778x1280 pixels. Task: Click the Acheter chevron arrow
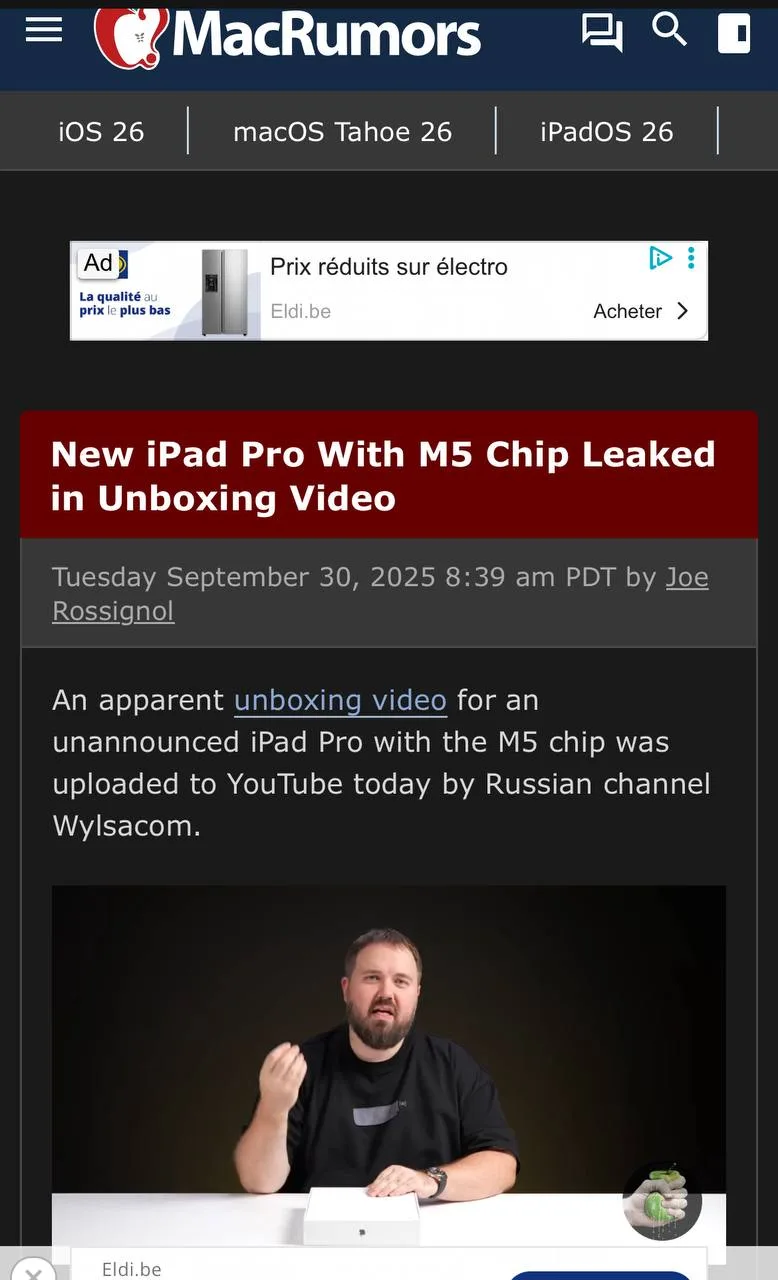point(683,311)
